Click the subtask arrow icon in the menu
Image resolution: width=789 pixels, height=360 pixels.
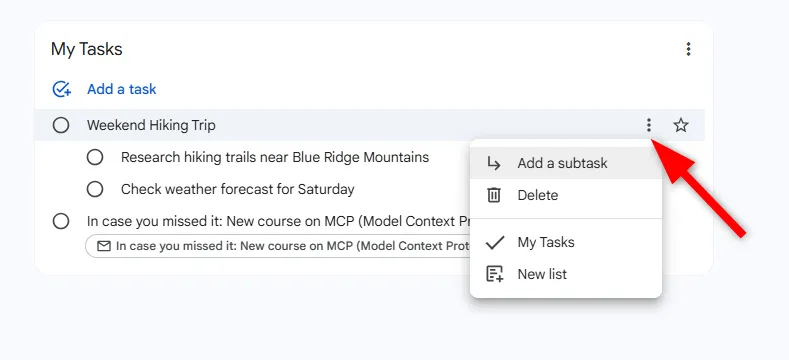pos(494,163)
